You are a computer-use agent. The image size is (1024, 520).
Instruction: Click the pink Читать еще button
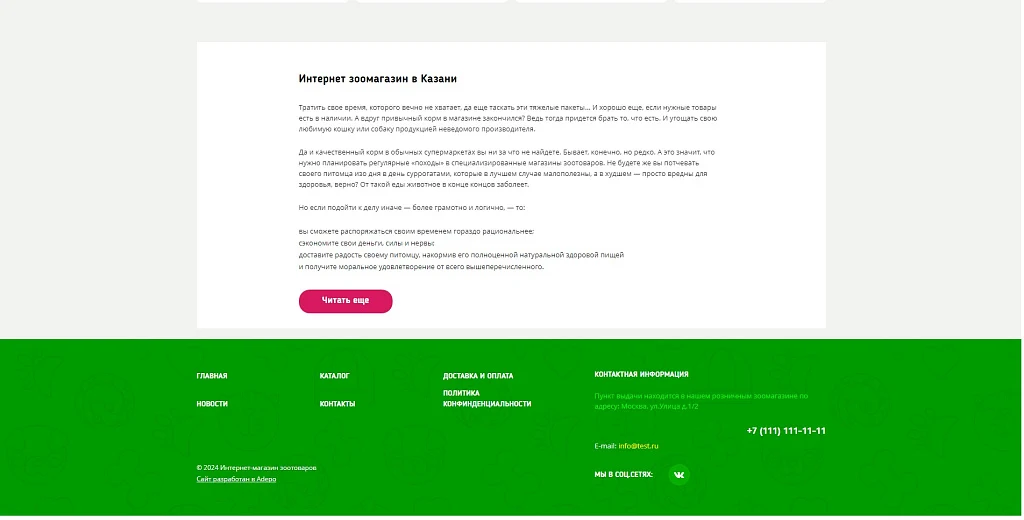point(345,301)
